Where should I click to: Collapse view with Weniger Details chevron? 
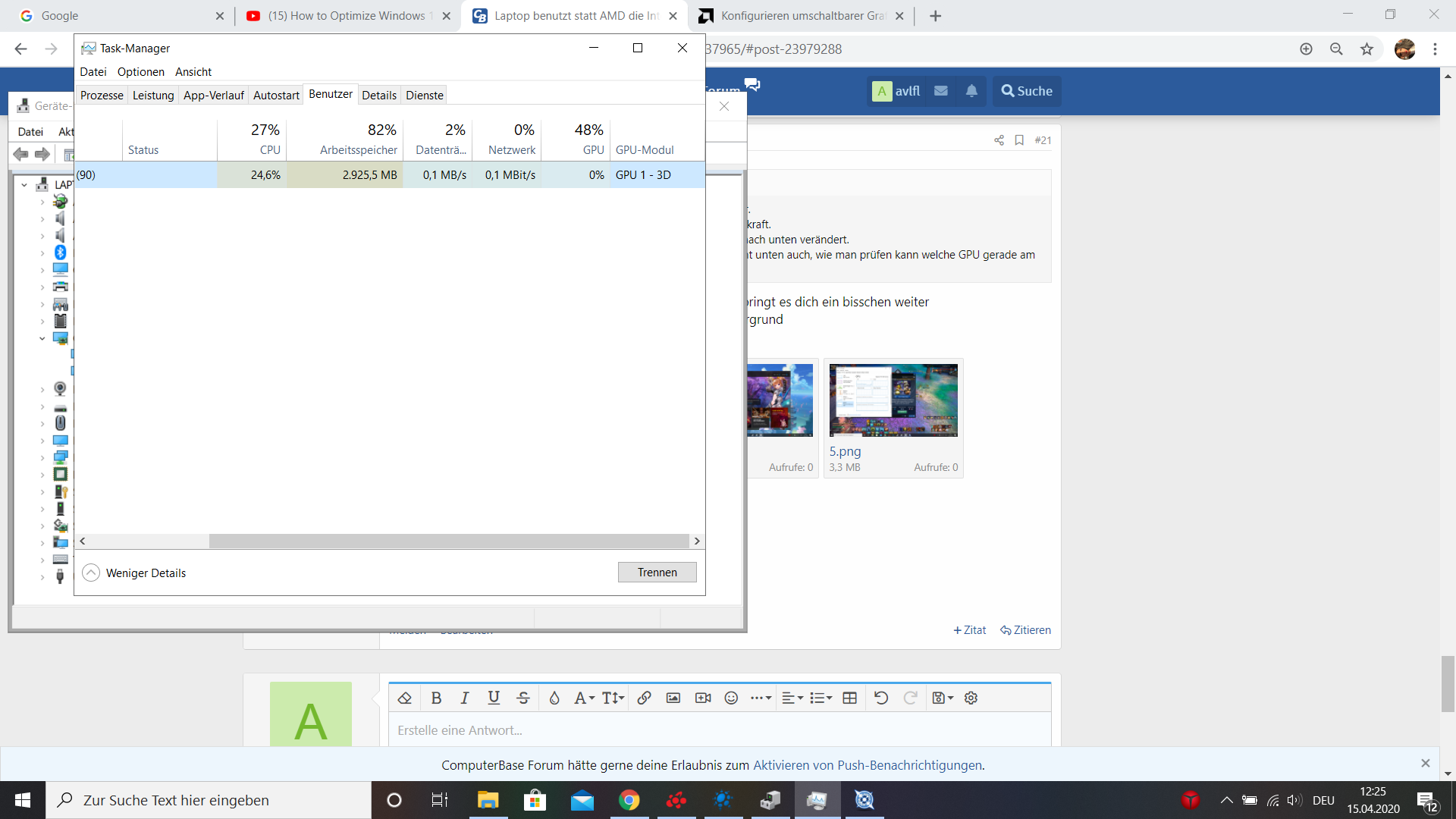91,573
